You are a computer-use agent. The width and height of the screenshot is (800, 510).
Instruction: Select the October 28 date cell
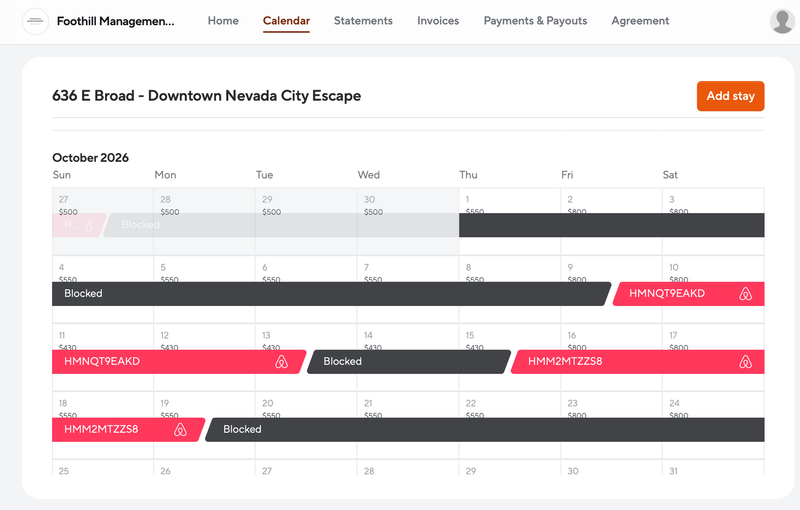click(408, 468)
